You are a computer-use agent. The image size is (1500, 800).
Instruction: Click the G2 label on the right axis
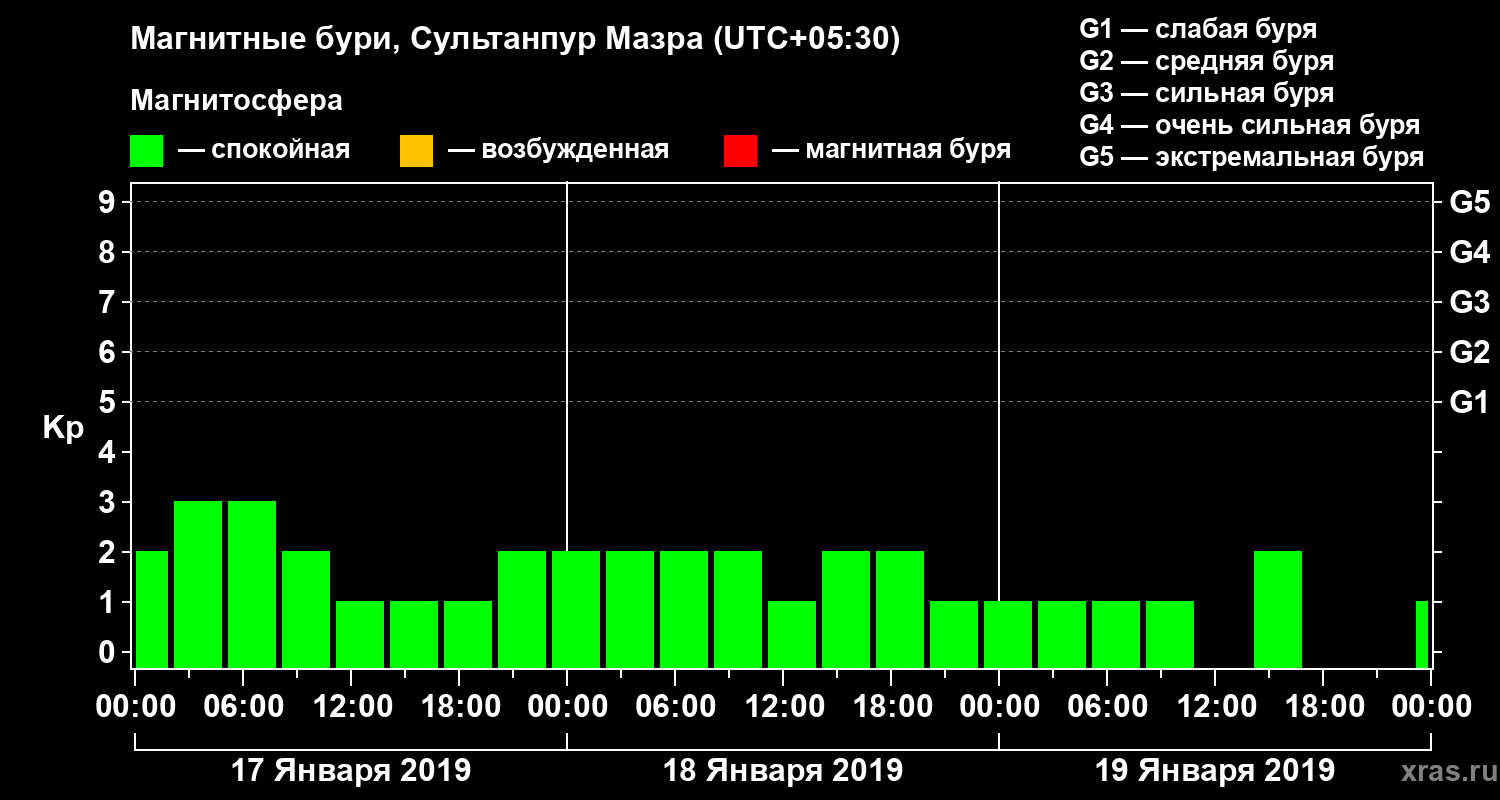coord(1469,353)
